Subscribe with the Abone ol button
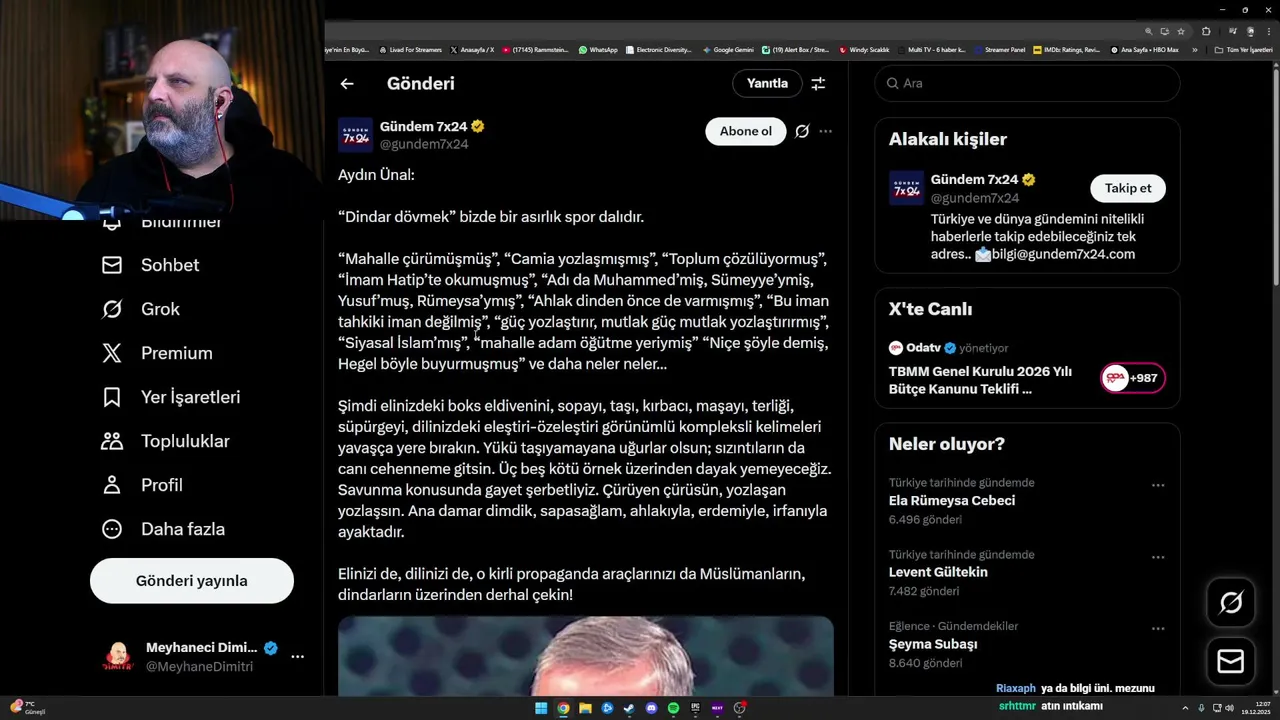The image size is (1280, 720). pos(746,131)
